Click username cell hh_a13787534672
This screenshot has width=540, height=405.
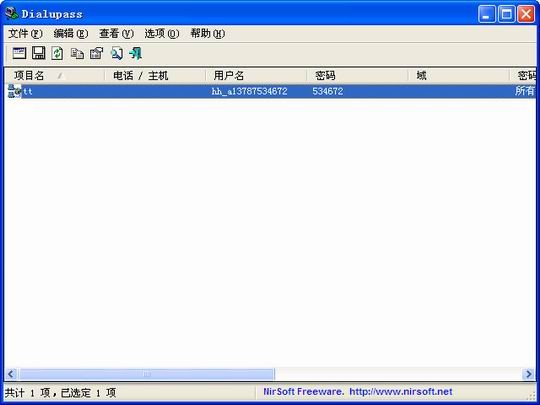tap(249, 91)
